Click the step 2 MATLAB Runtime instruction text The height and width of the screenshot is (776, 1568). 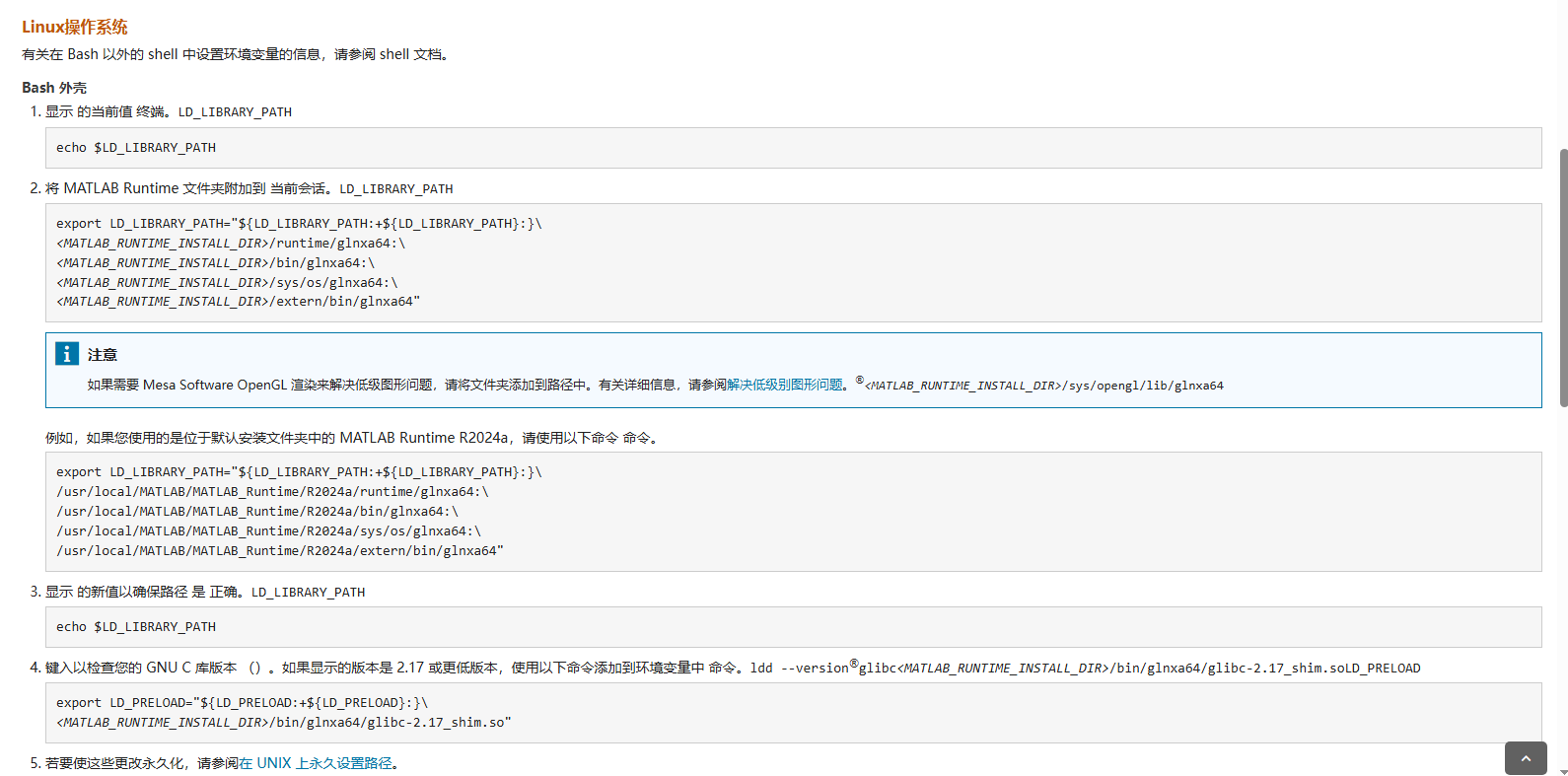249,188
